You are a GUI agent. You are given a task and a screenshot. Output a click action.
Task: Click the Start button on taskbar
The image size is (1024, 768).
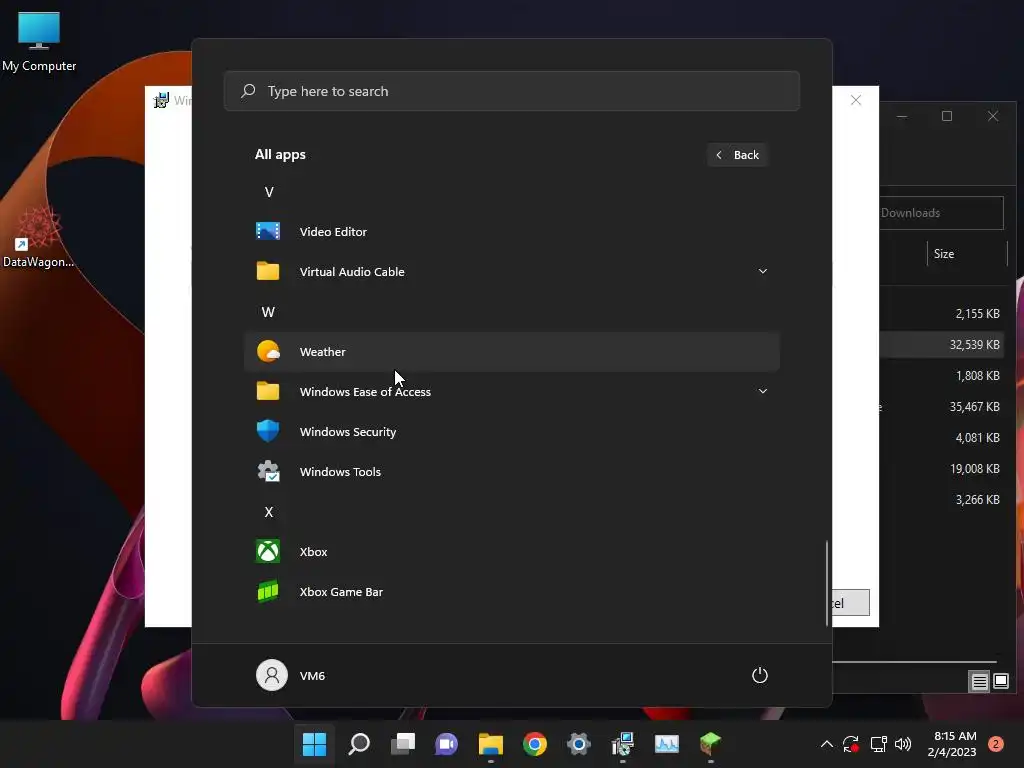point(314,744)
